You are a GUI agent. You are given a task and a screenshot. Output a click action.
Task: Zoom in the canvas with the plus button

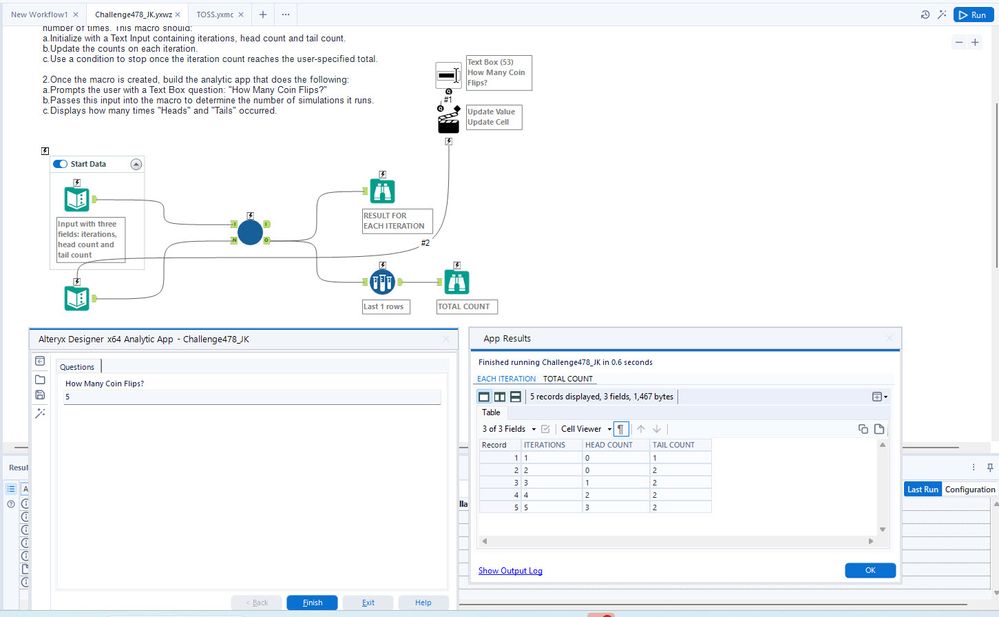(x=975, y=43)
